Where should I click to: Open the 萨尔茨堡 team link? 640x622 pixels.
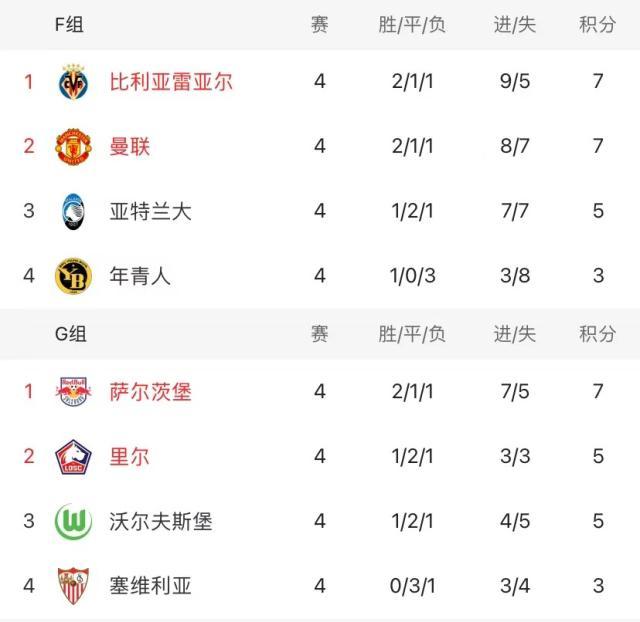[x=150, y=391]
